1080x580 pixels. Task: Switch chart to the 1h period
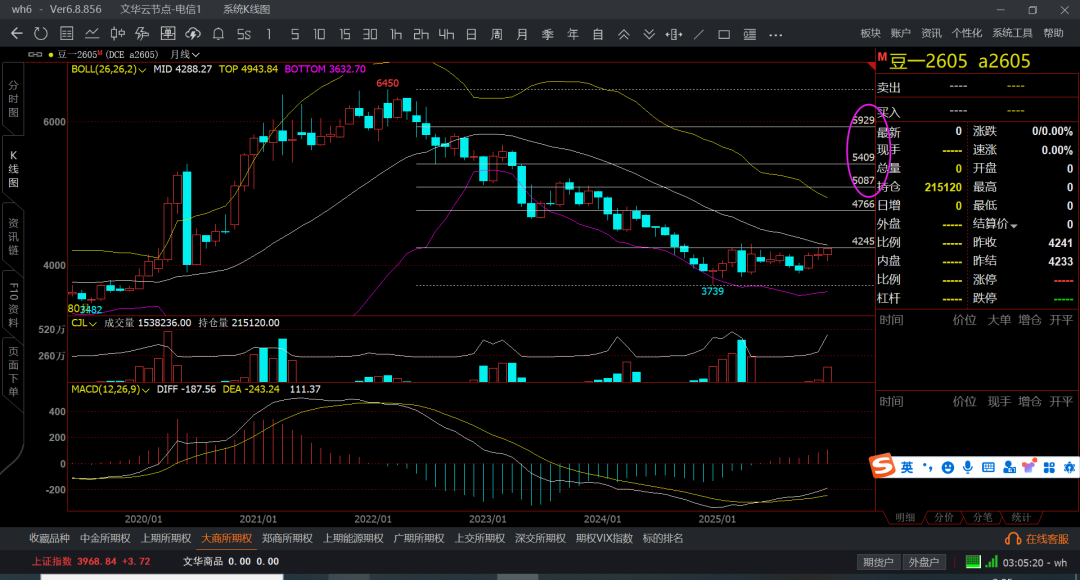(396, 34)
